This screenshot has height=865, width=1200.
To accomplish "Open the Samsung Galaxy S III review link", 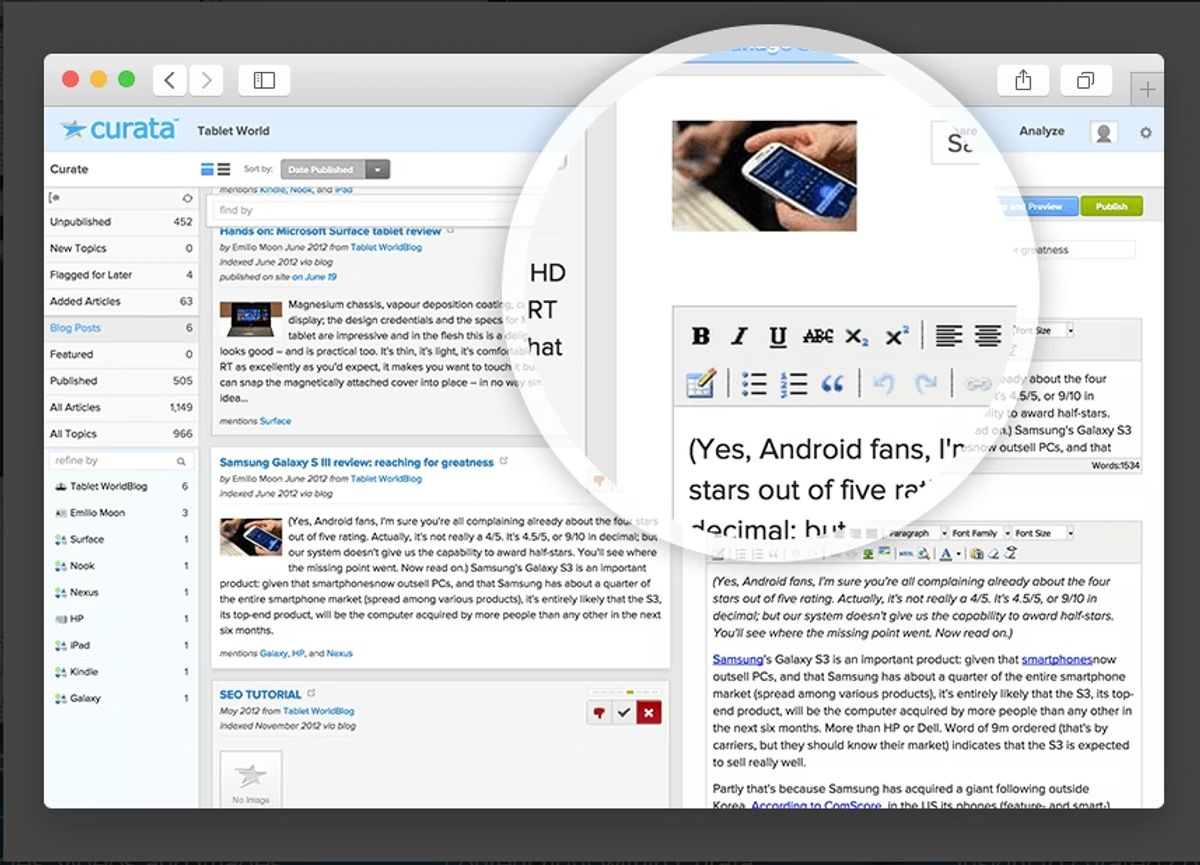I will (356, 462).
